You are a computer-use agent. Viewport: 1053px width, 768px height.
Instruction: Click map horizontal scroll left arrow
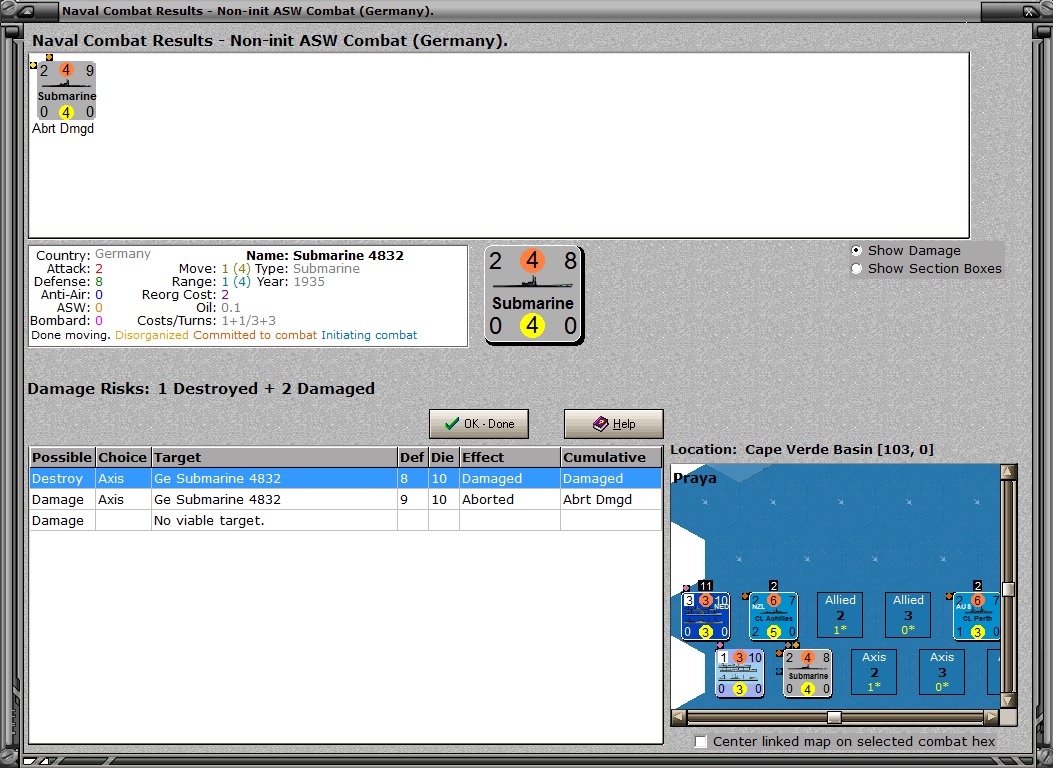click(x=679, y=717)
